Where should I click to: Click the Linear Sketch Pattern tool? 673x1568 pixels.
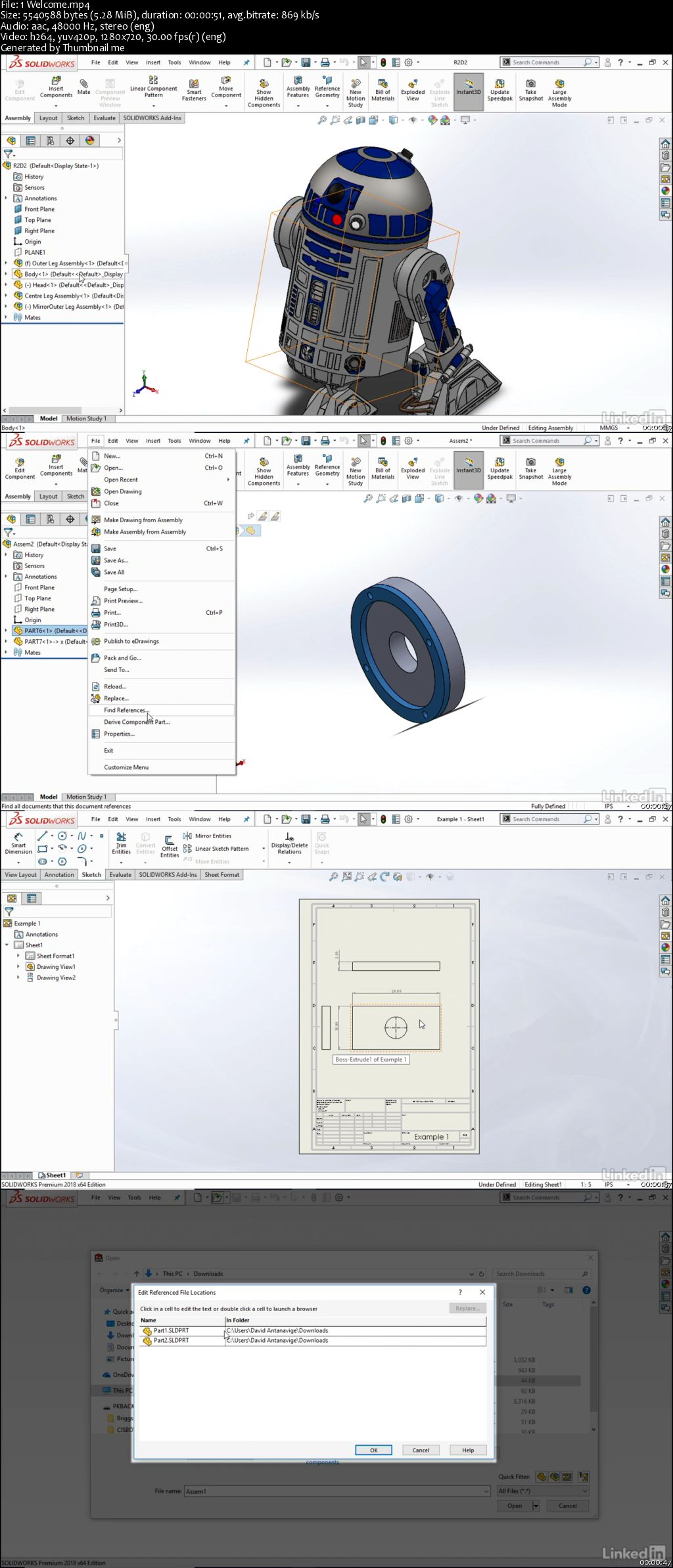tap(216, 849)
